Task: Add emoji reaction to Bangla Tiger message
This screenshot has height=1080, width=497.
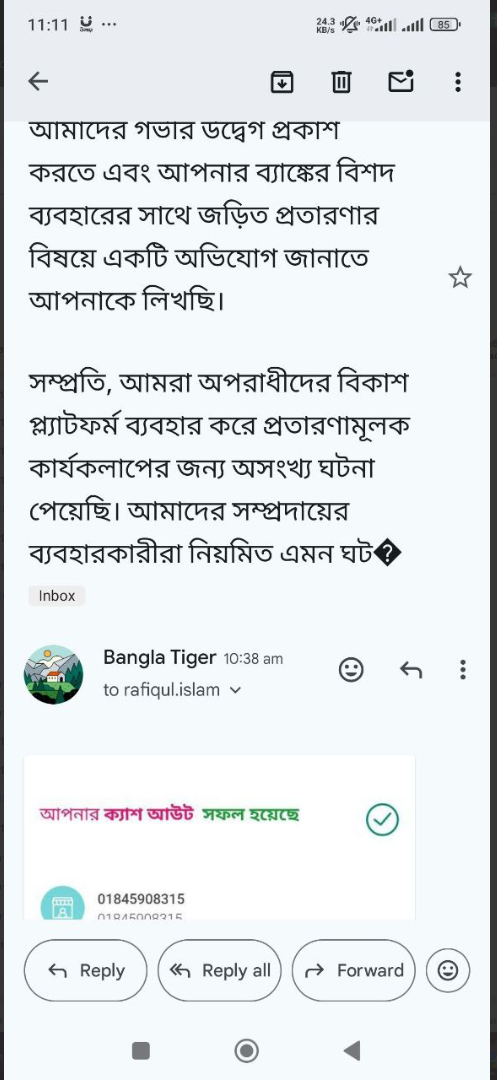Action: tap(351, 669)
